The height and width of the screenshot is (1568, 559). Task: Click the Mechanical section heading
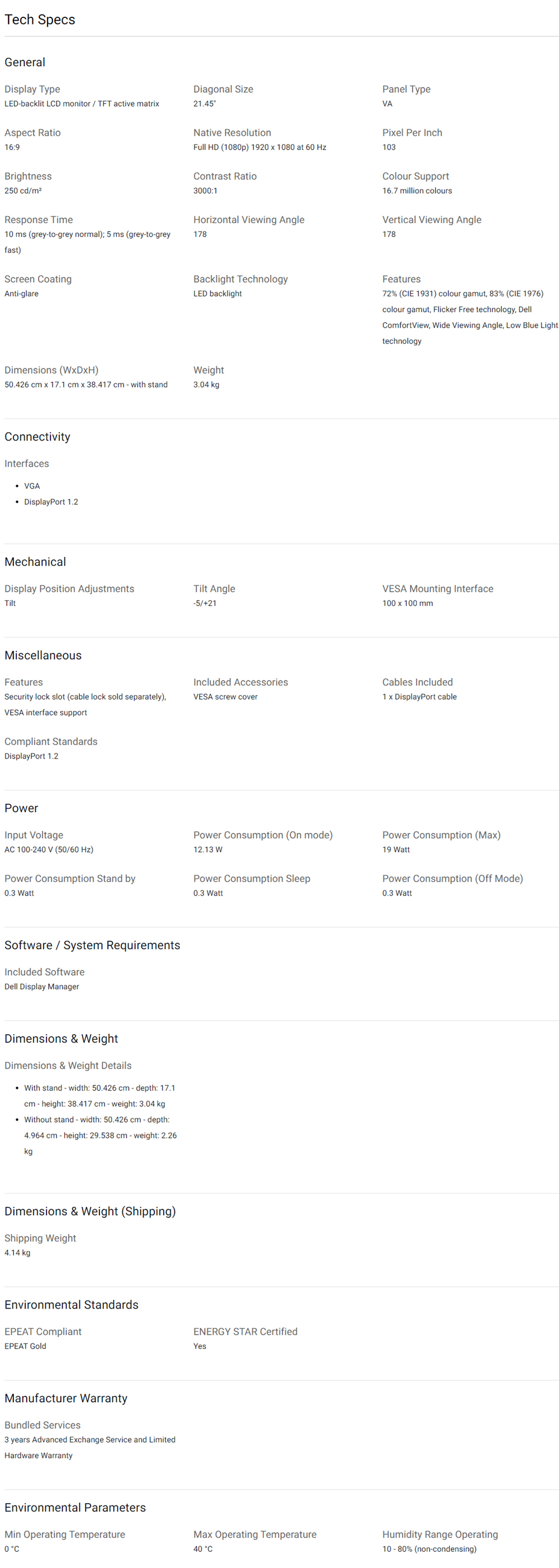[x=35, y=562]
